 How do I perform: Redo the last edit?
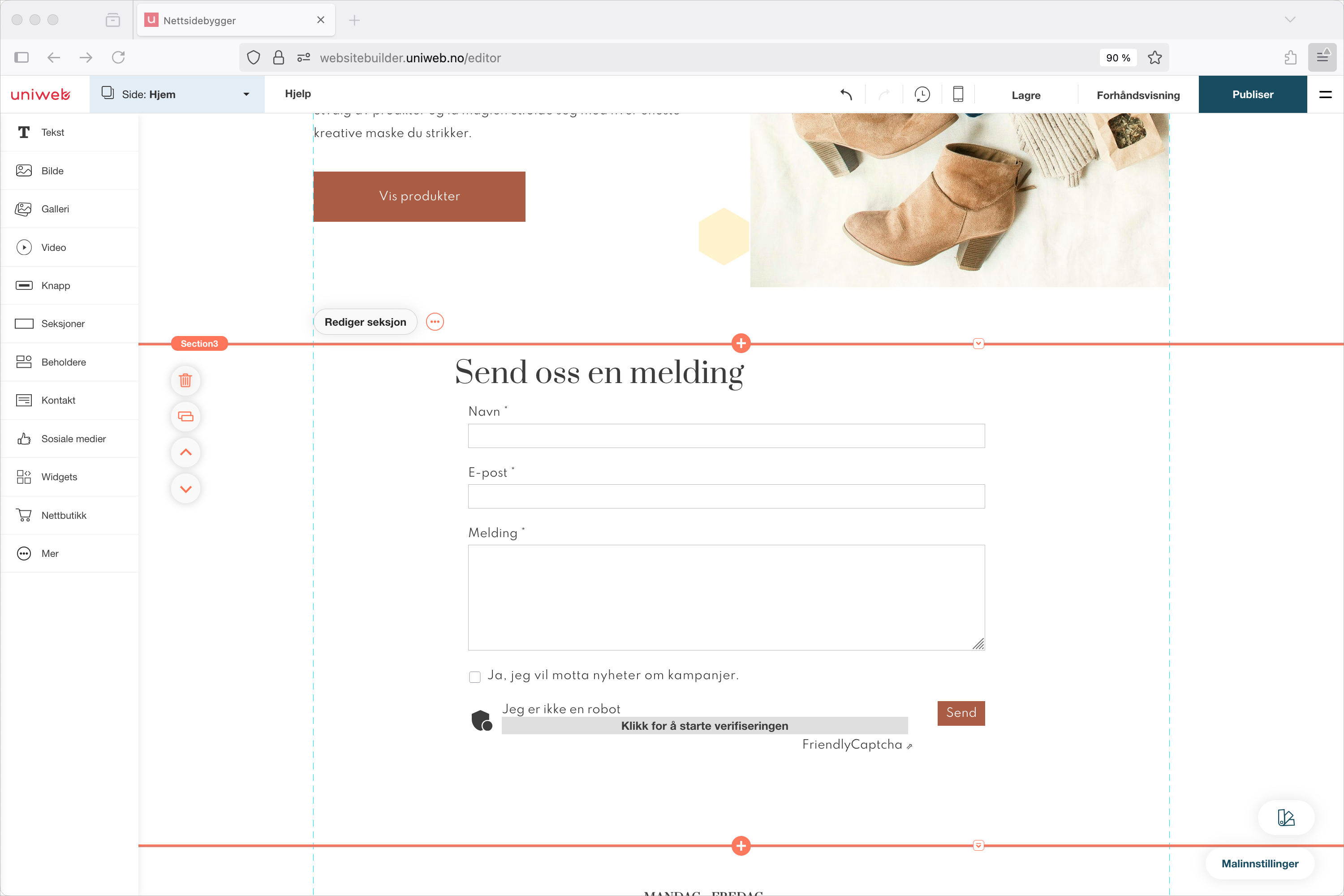tap(884, 94)
